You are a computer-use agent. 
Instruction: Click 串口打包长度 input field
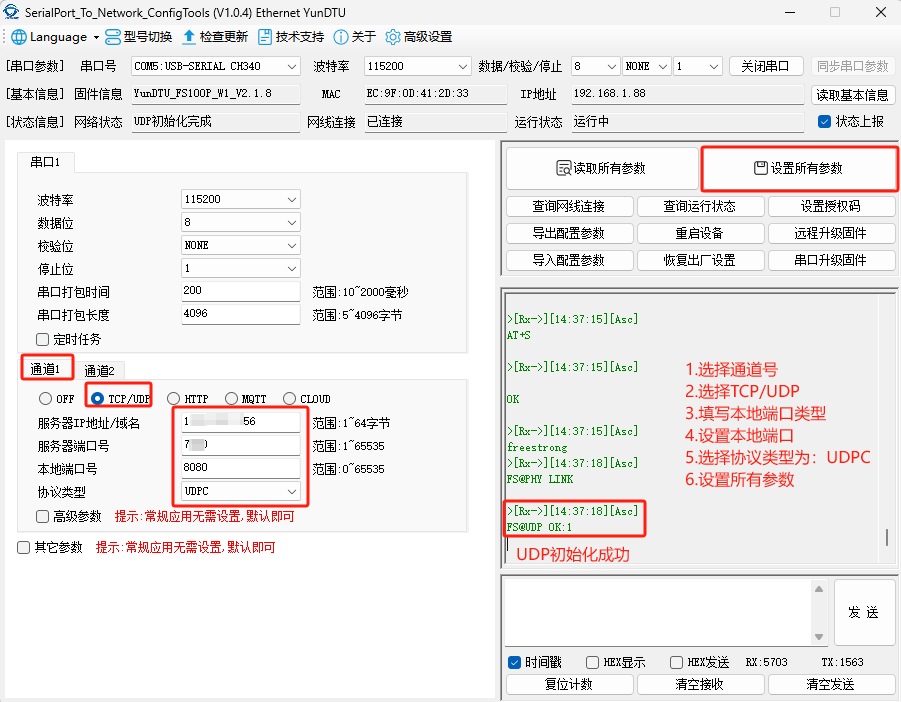[241, 314]
